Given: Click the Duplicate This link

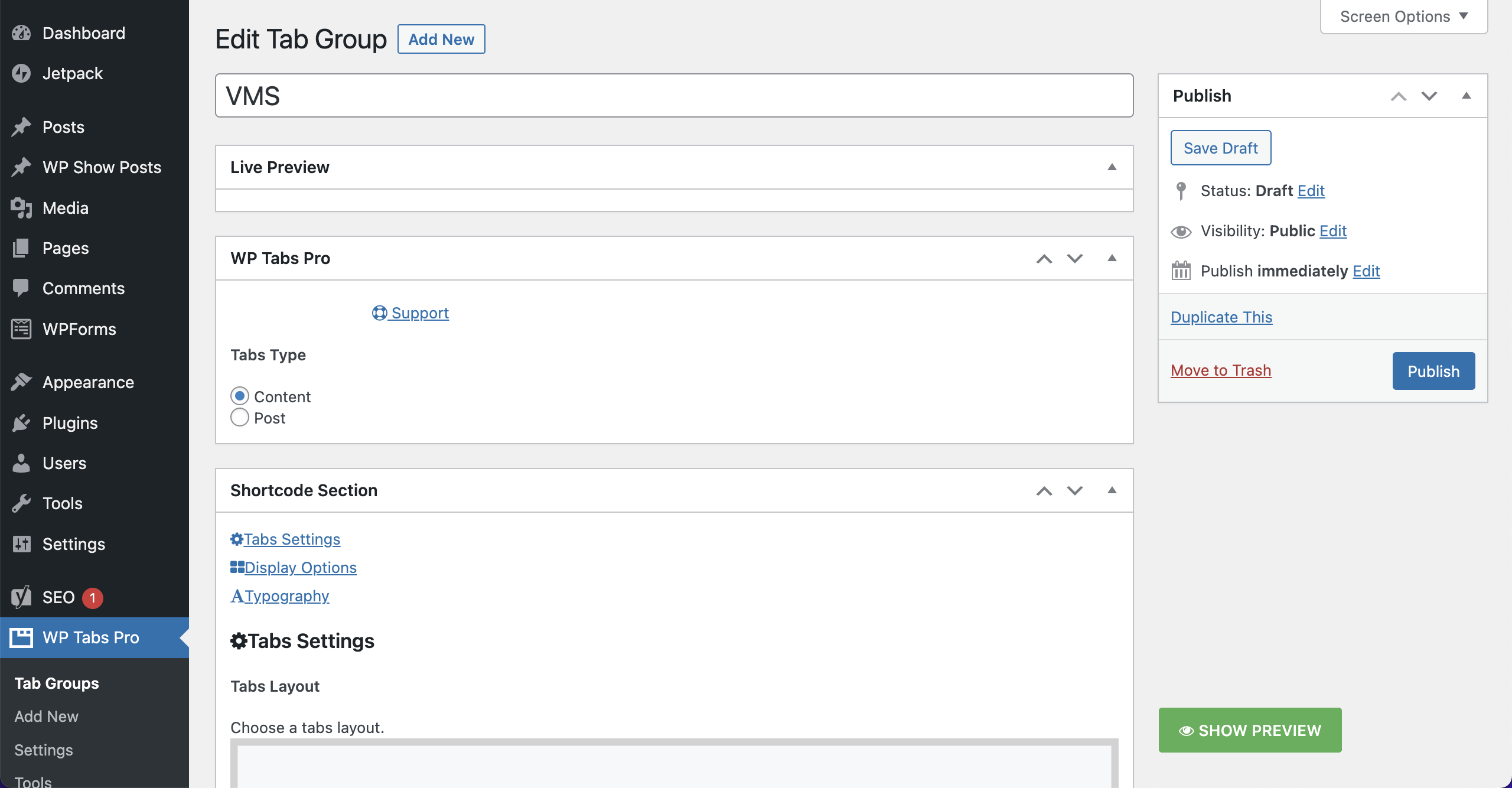Looking at the screenshot, I should (x=1221, y=317).
